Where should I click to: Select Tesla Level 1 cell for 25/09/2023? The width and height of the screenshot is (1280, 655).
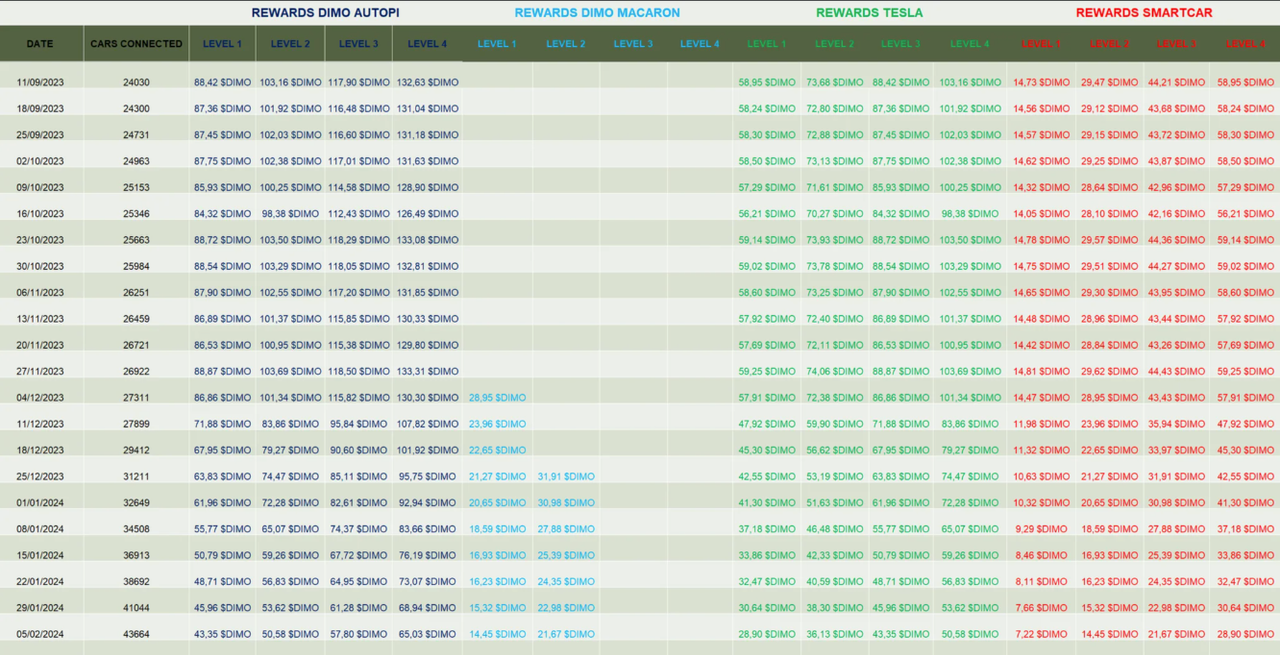pos(767,135)
